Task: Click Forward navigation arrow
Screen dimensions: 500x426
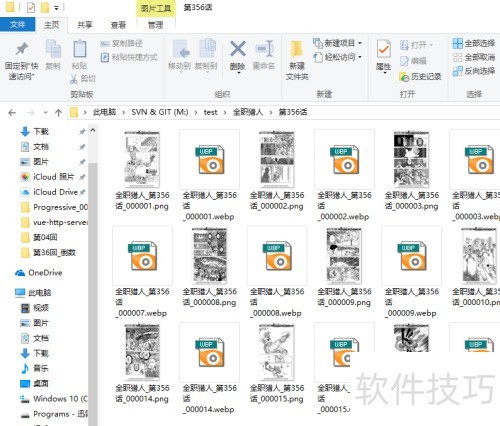Action: 31,113
